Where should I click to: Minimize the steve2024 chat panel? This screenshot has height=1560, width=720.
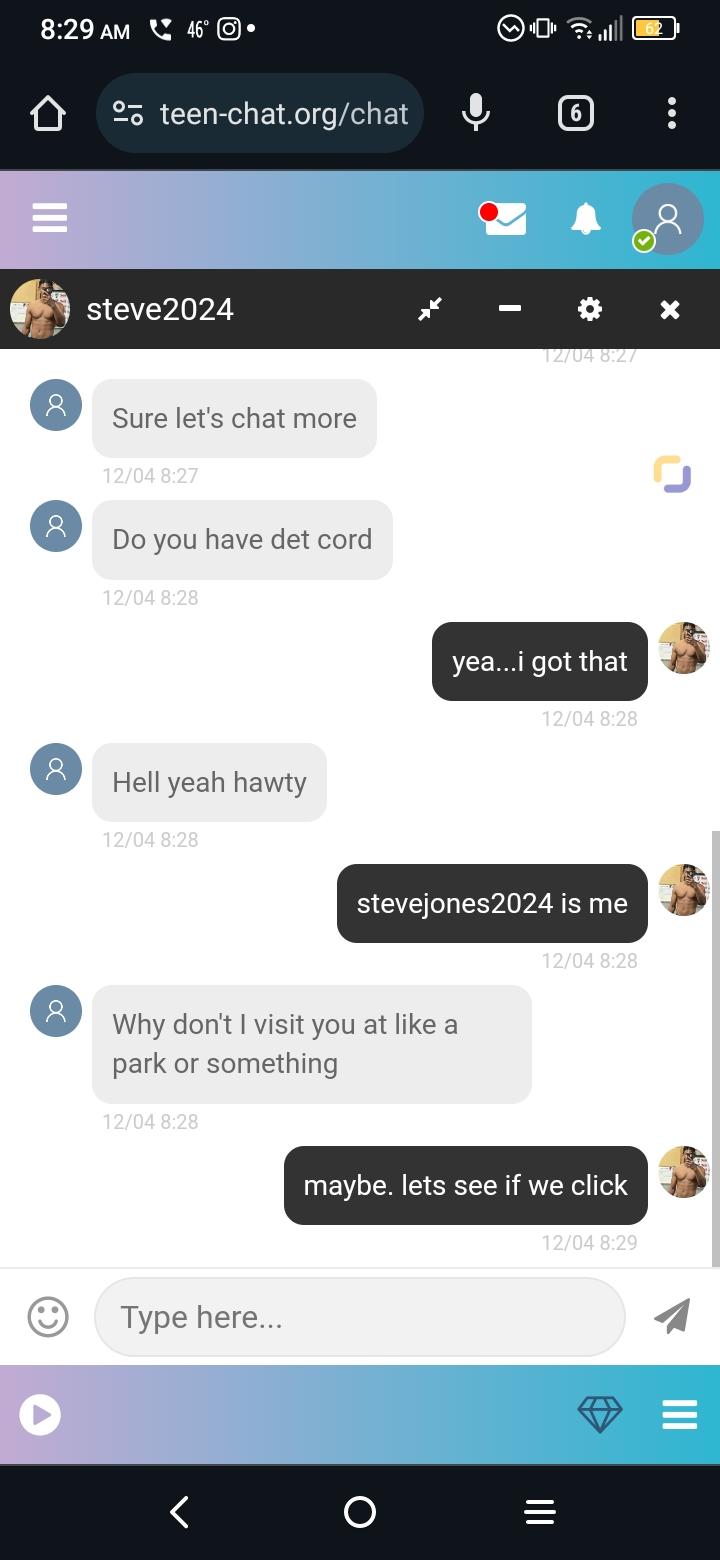tap(510, 309)
